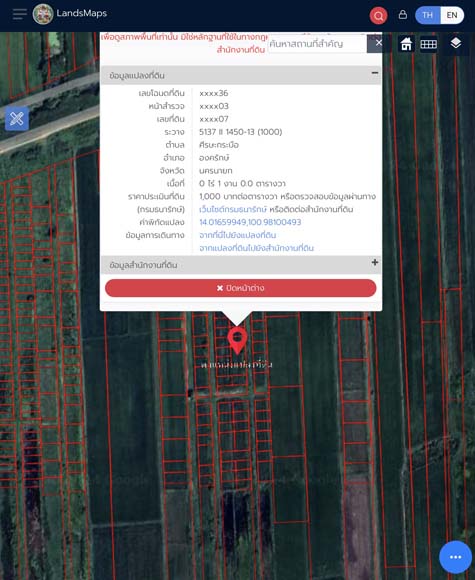
Task: Clear the place search box
Action: point(378,43)
